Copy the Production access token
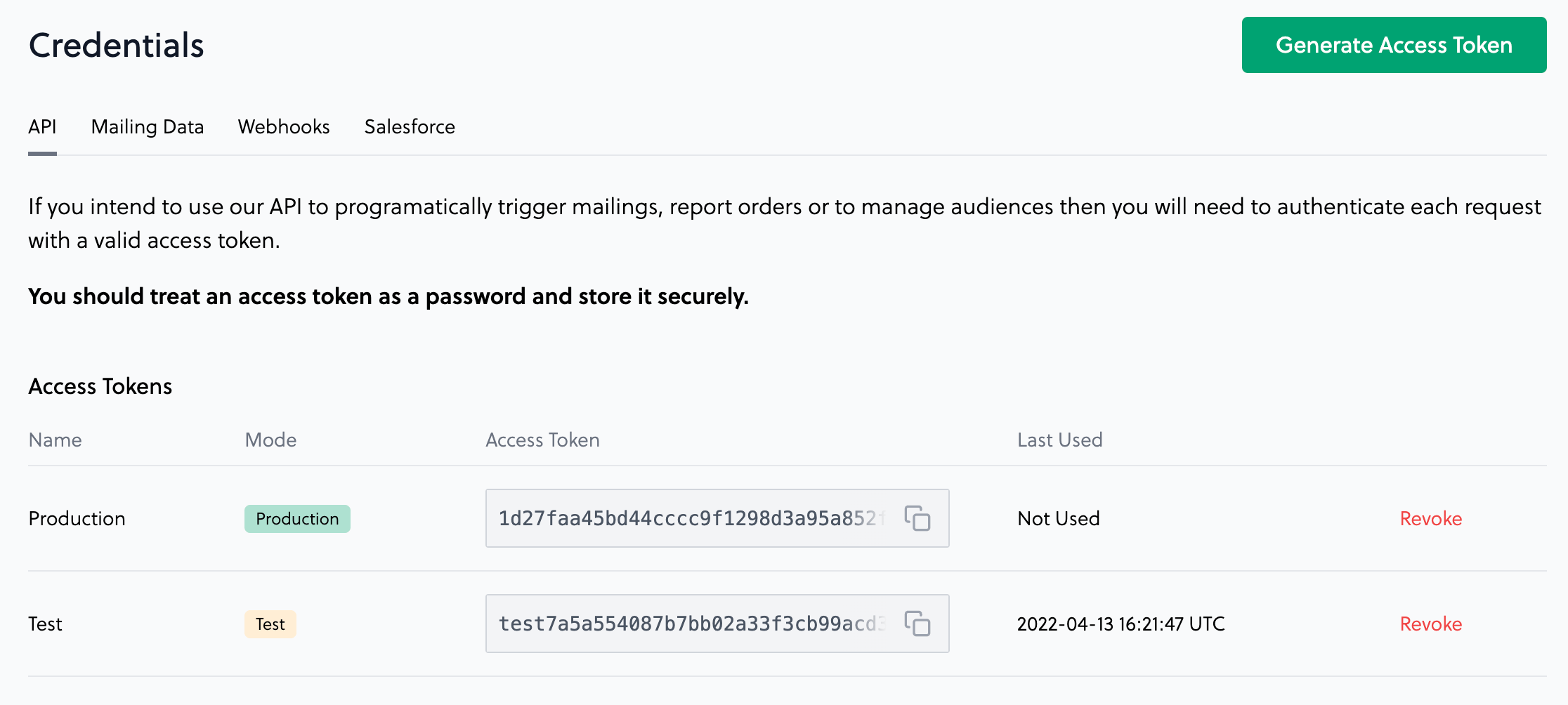Image resolution: width=1568 pixels, height=705 pixels. (917, 518)
